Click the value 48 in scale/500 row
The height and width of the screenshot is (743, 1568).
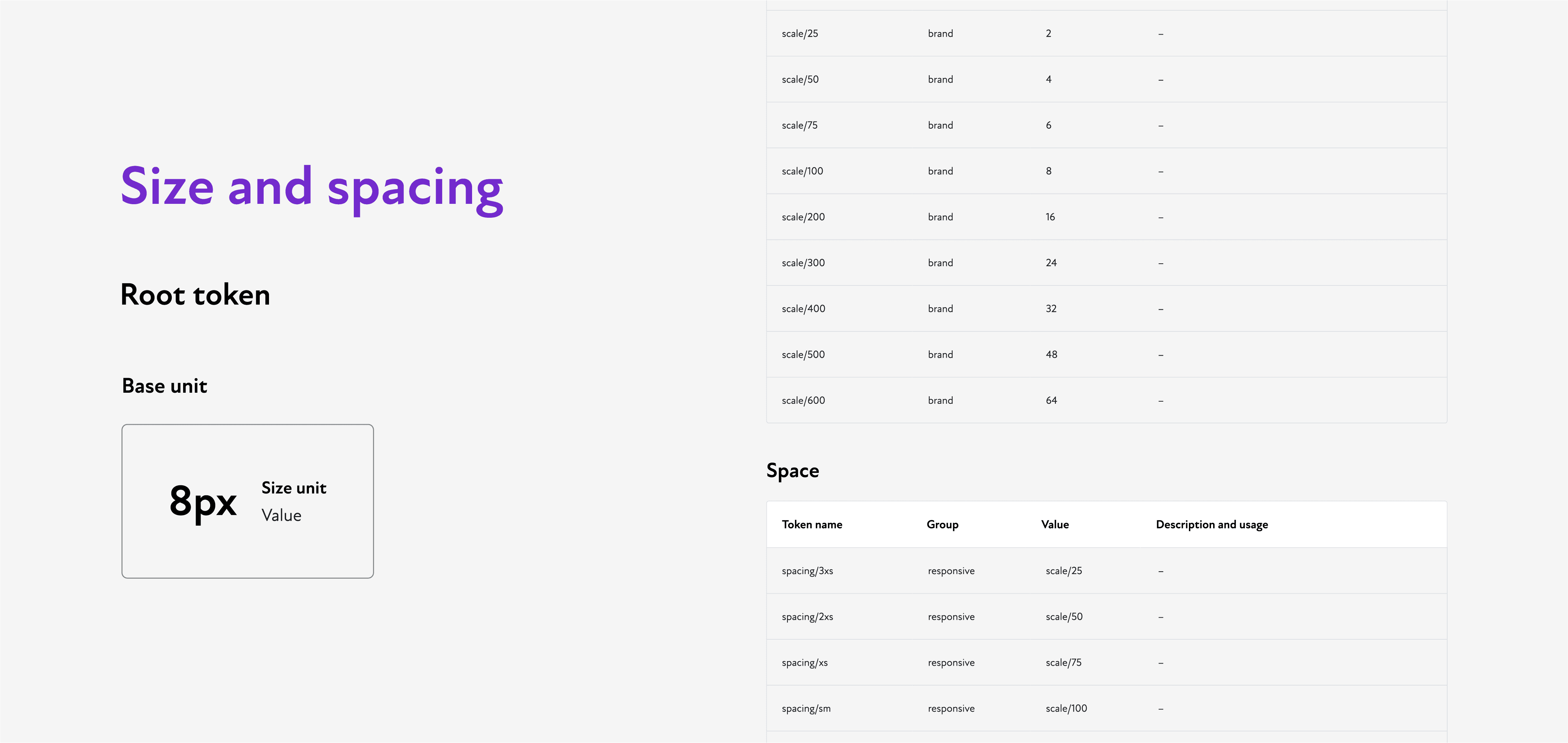[1051, 355]
